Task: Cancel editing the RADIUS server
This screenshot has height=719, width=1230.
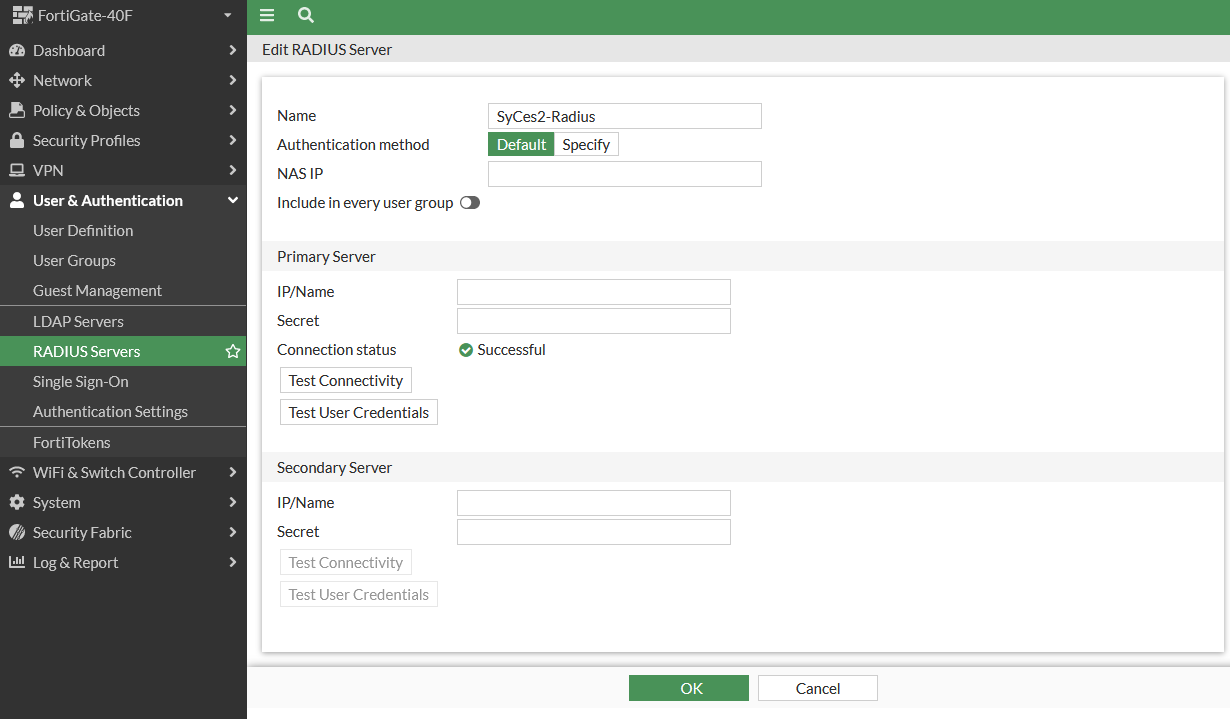Action: coord(818,688)
